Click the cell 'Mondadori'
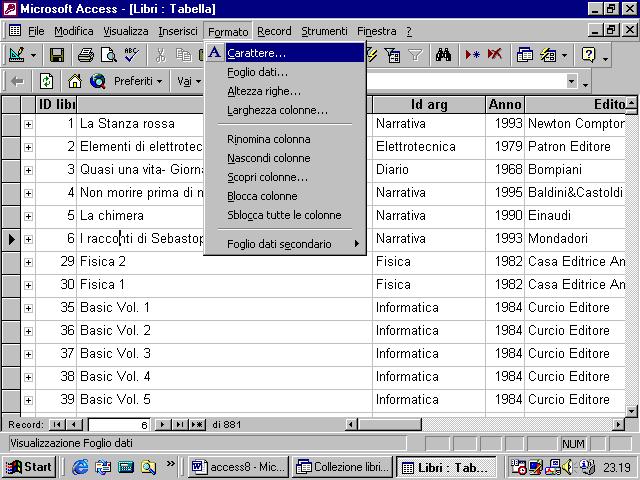640x480 pixels. tap(575, 239)
